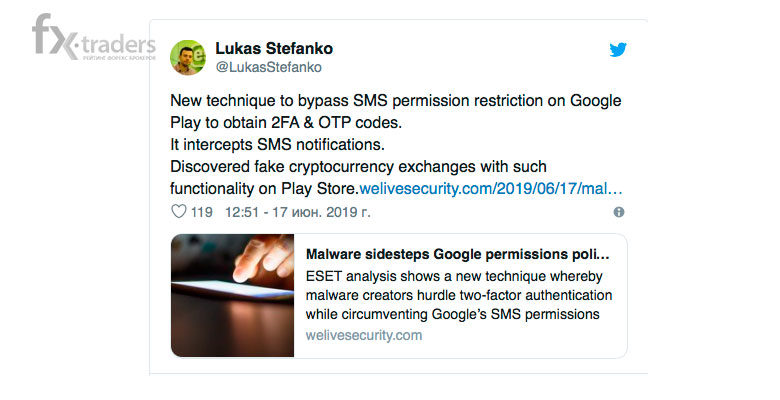Click Lukas Stefanko's profile avatar
780x400 pixels.
188,58
